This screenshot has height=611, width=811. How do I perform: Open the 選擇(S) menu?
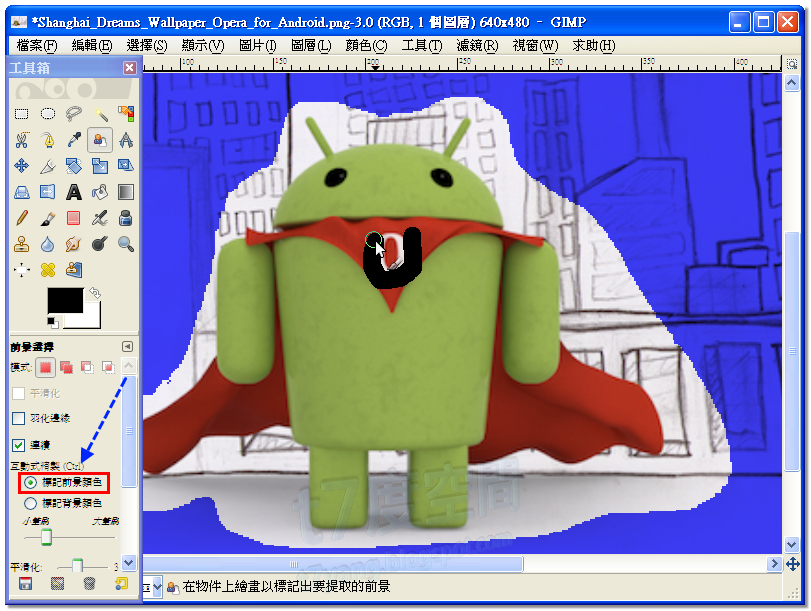click(x=147, y=46)
